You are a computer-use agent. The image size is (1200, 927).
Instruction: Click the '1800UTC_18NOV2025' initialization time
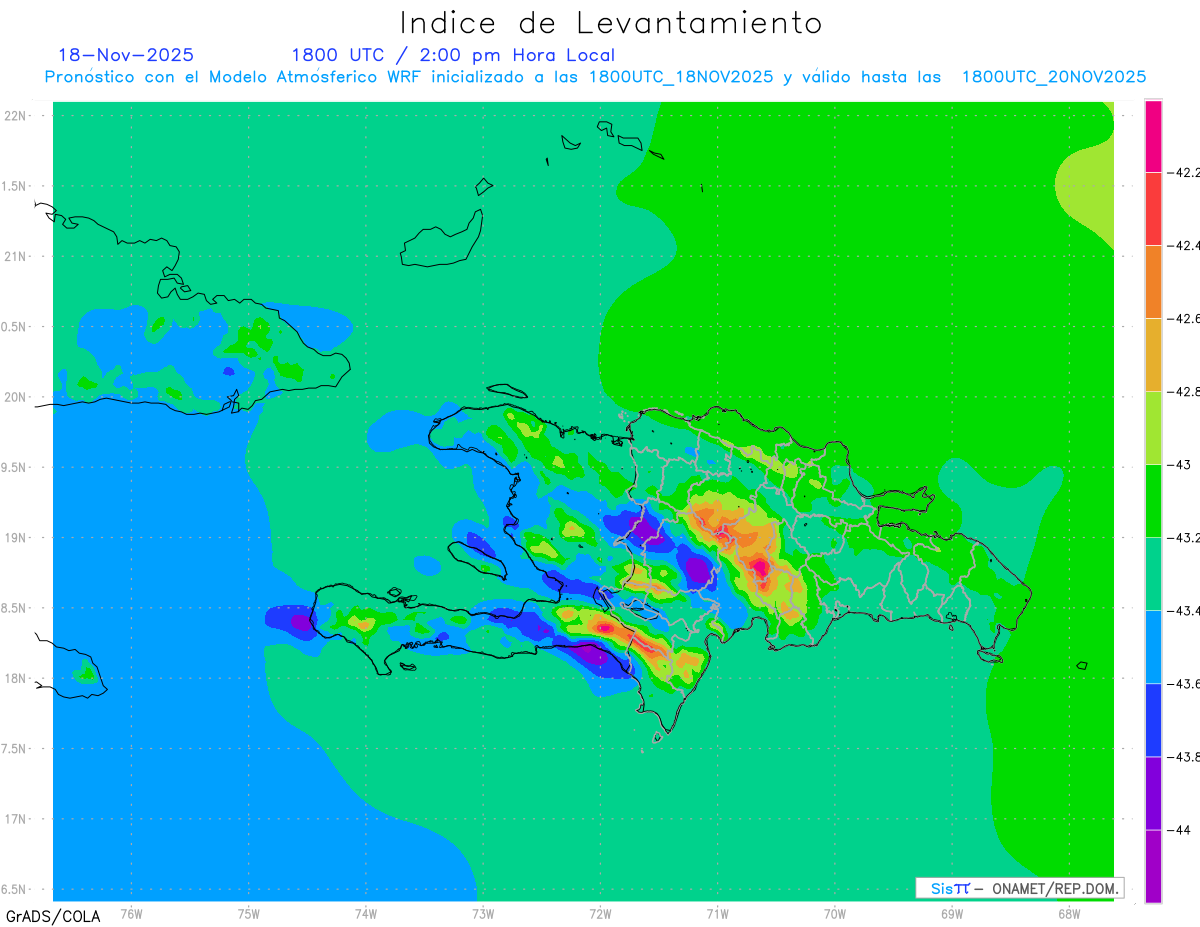tap(681, 77)
